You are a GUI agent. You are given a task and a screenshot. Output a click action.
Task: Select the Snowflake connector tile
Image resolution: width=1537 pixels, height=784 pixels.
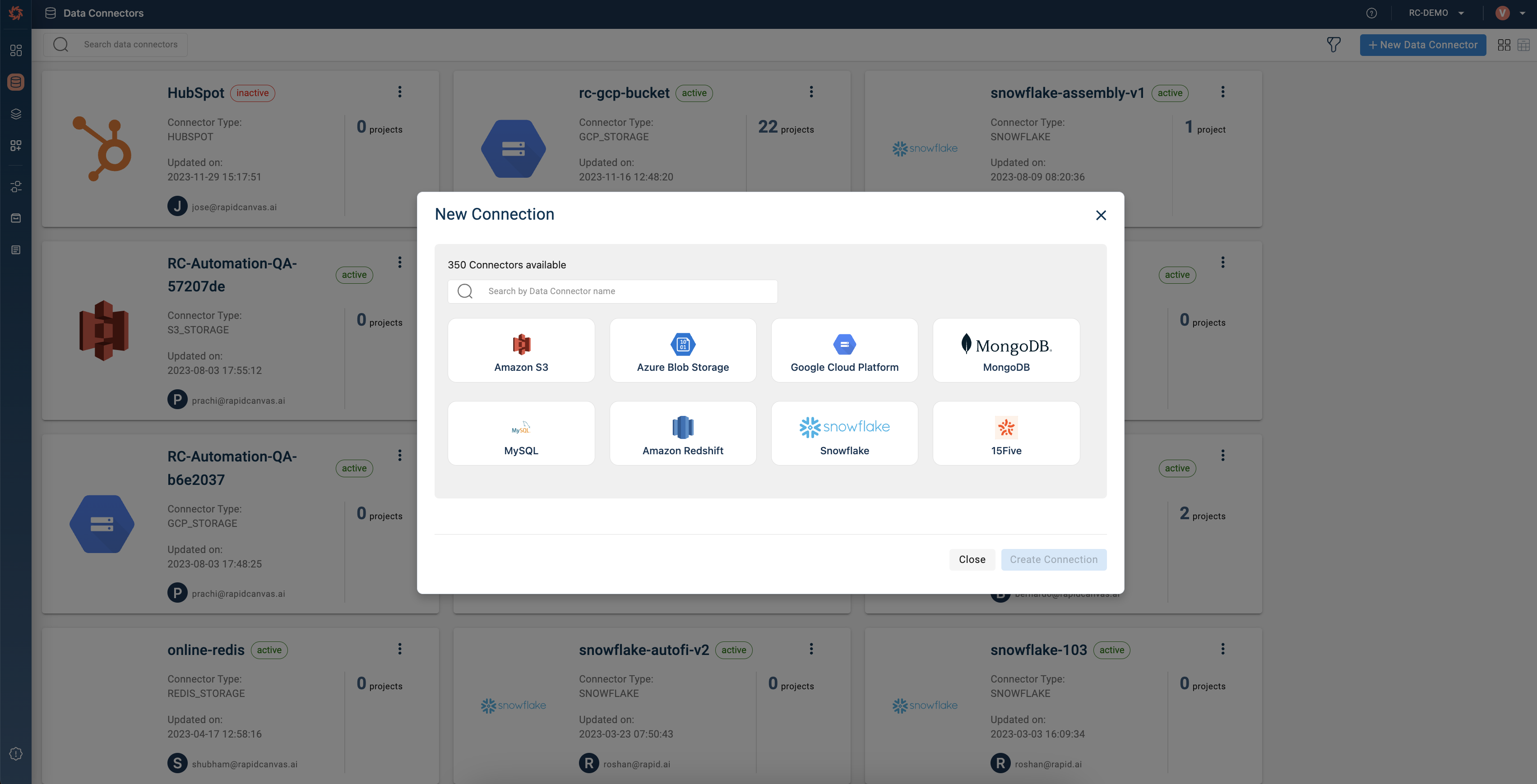[844, 433]
